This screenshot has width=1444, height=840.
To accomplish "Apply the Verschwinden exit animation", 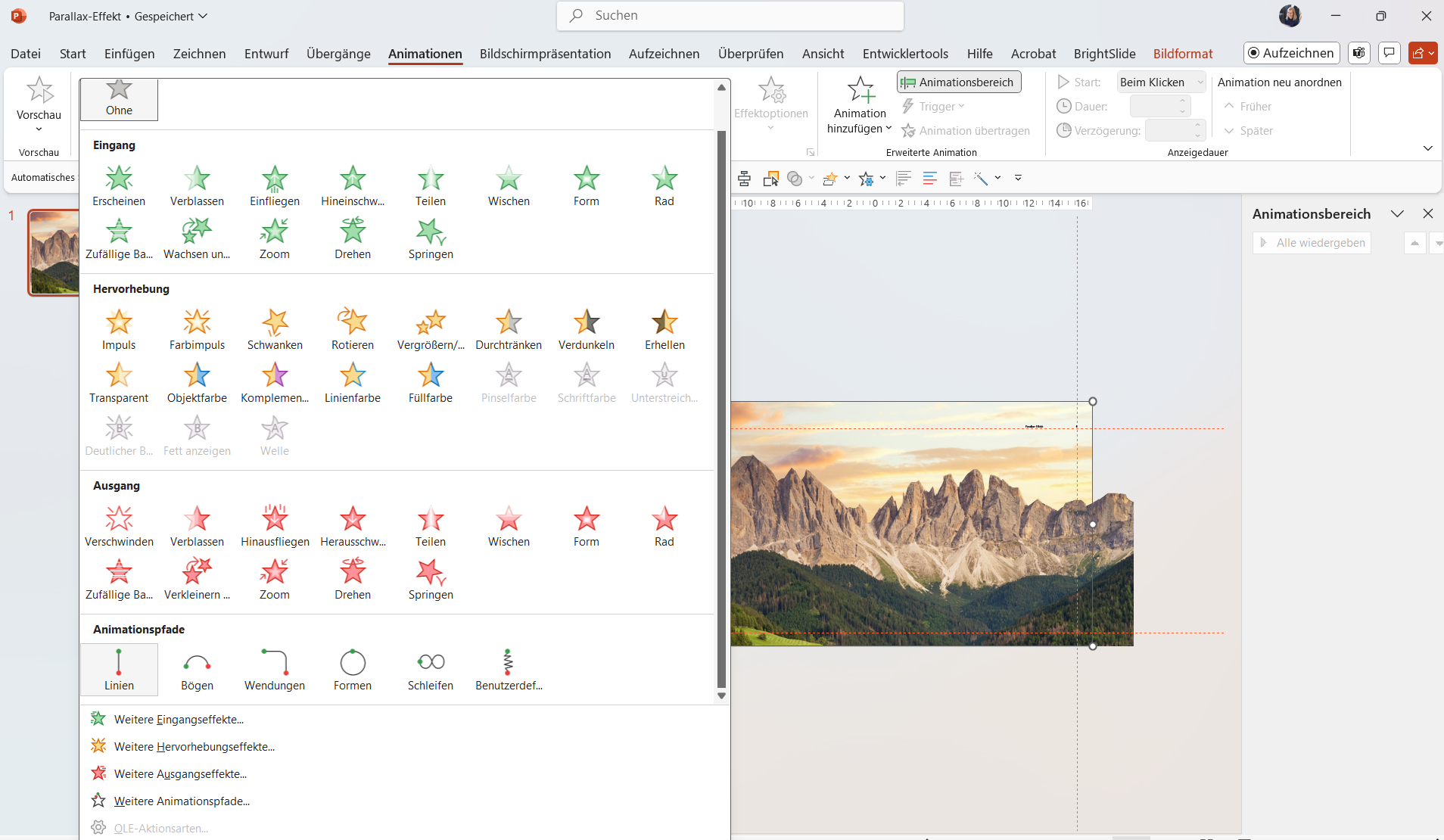I will [x=119, y=526].
